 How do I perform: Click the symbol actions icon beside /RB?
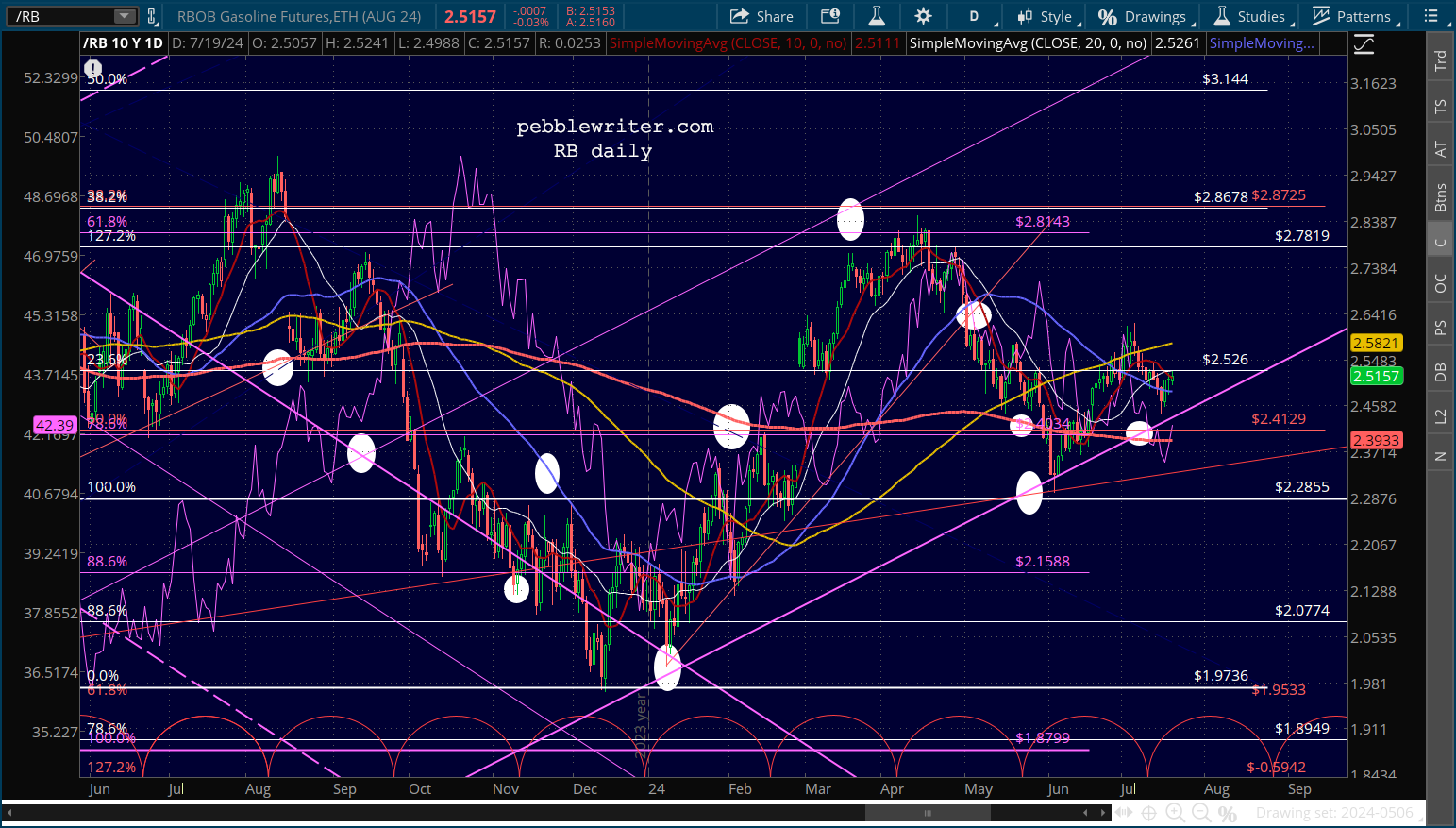point(151,16)
